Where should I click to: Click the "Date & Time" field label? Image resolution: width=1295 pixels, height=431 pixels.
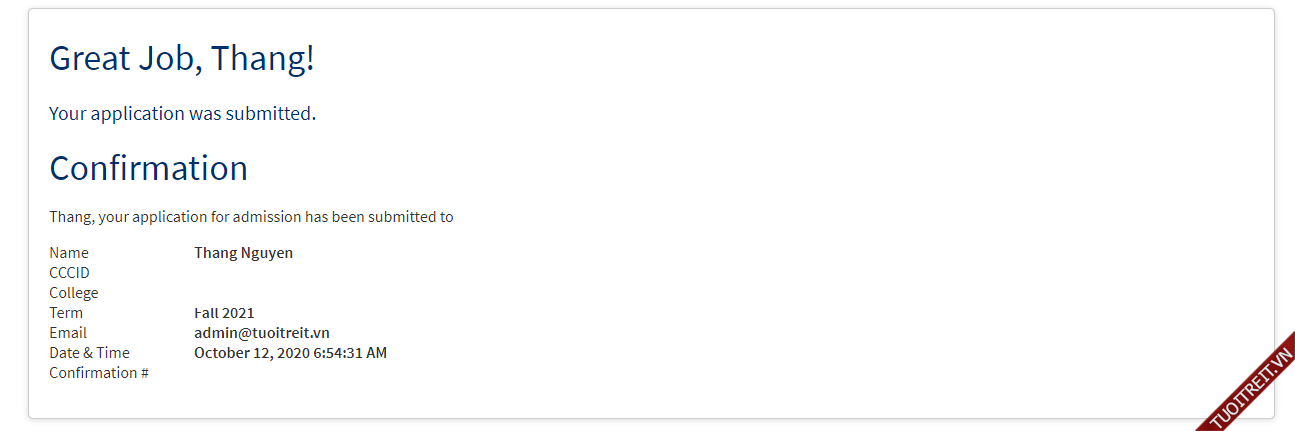point(89,353)
